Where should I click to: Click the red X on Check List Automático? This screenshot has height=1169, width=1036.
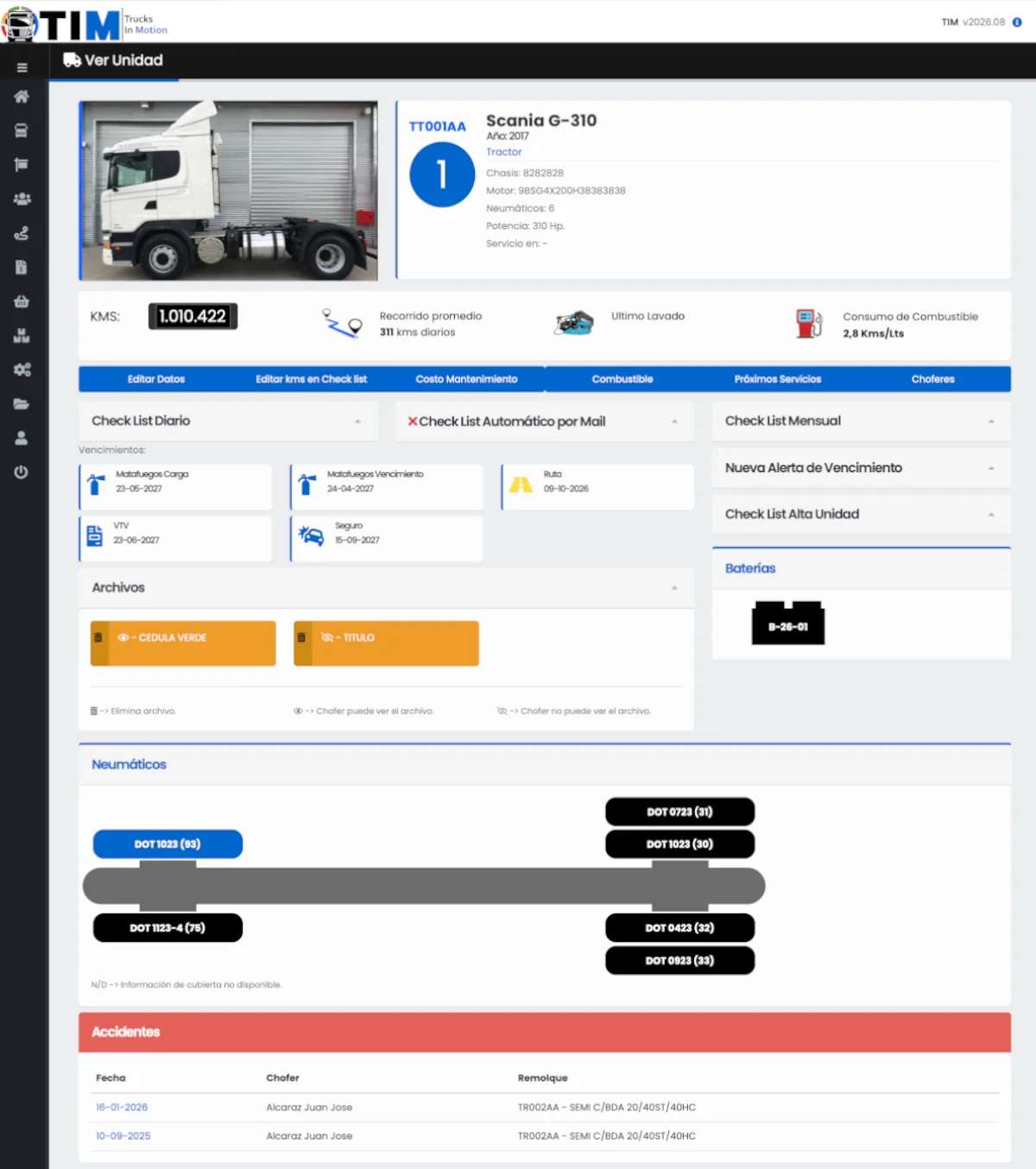pyautogui.click(x=413, y=421)
